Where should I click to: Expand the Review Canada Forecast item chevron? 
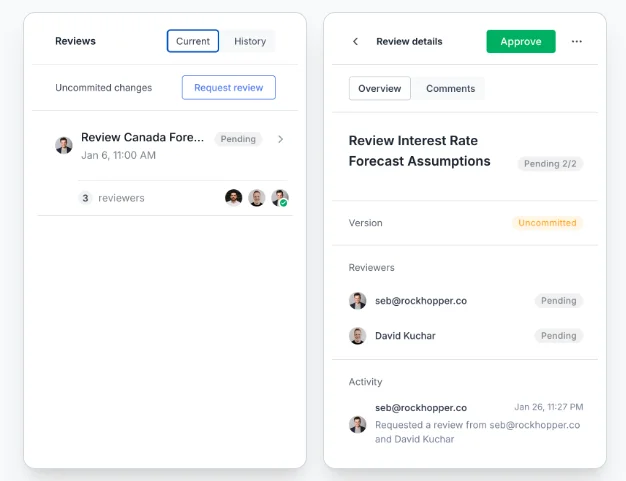280,139
